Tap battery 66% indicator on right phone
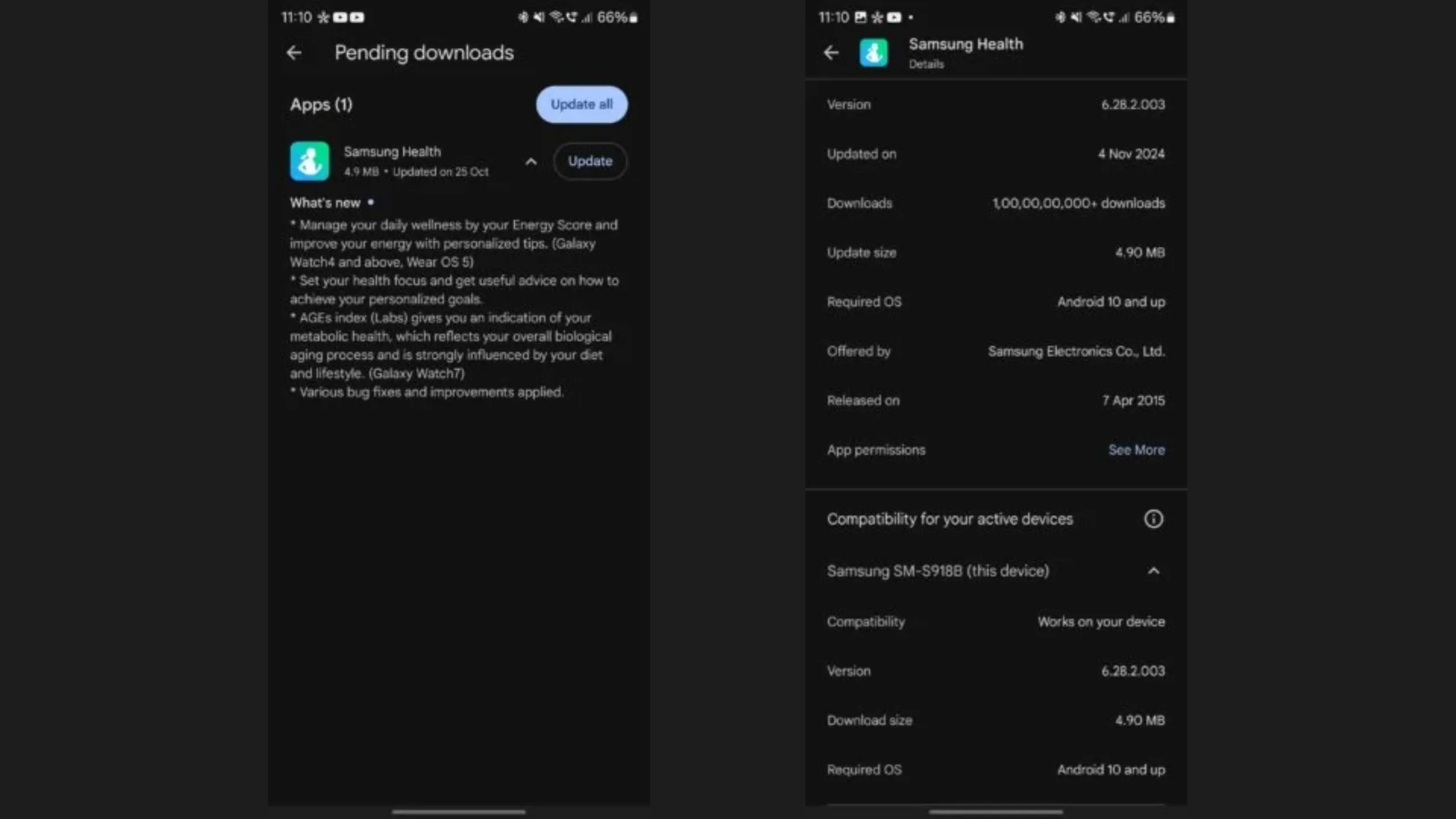The image size is (1456, 819). [1154, 18]
